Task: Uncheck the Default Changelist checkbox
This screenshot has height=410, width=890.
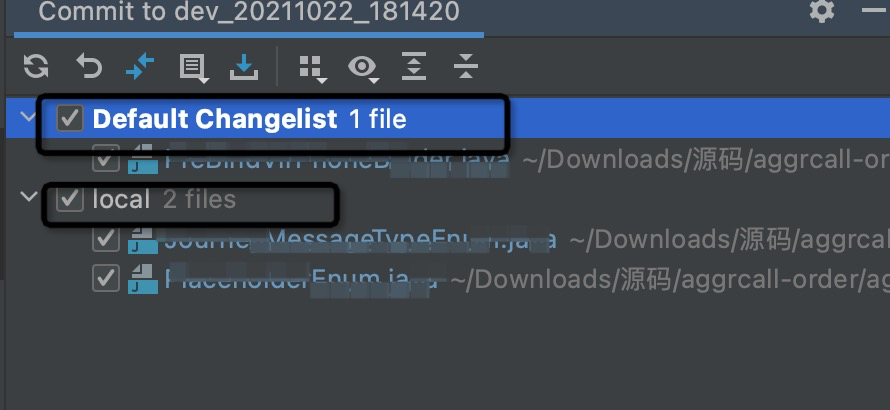Action: [70, 118]
